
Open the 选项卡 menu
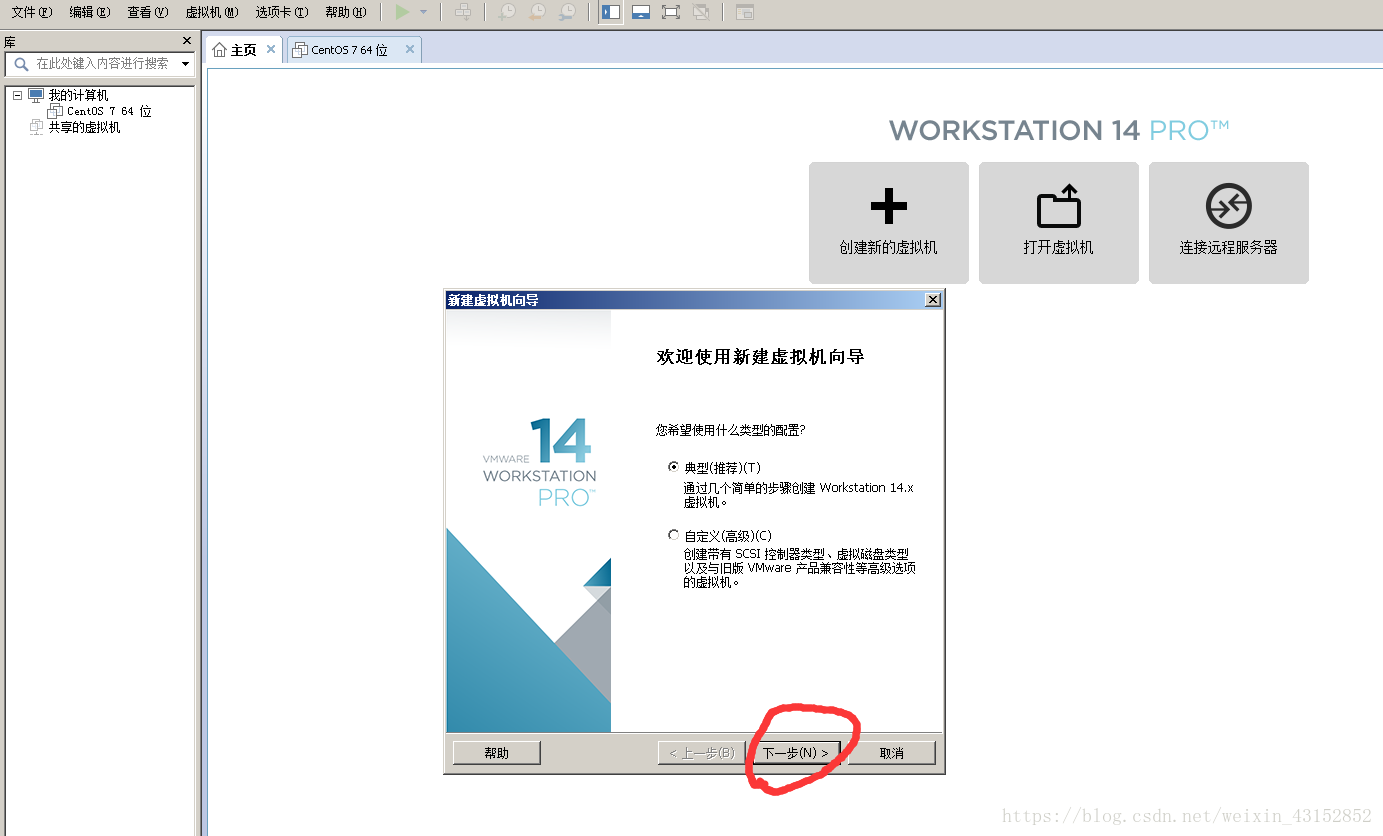click(281, 12)
